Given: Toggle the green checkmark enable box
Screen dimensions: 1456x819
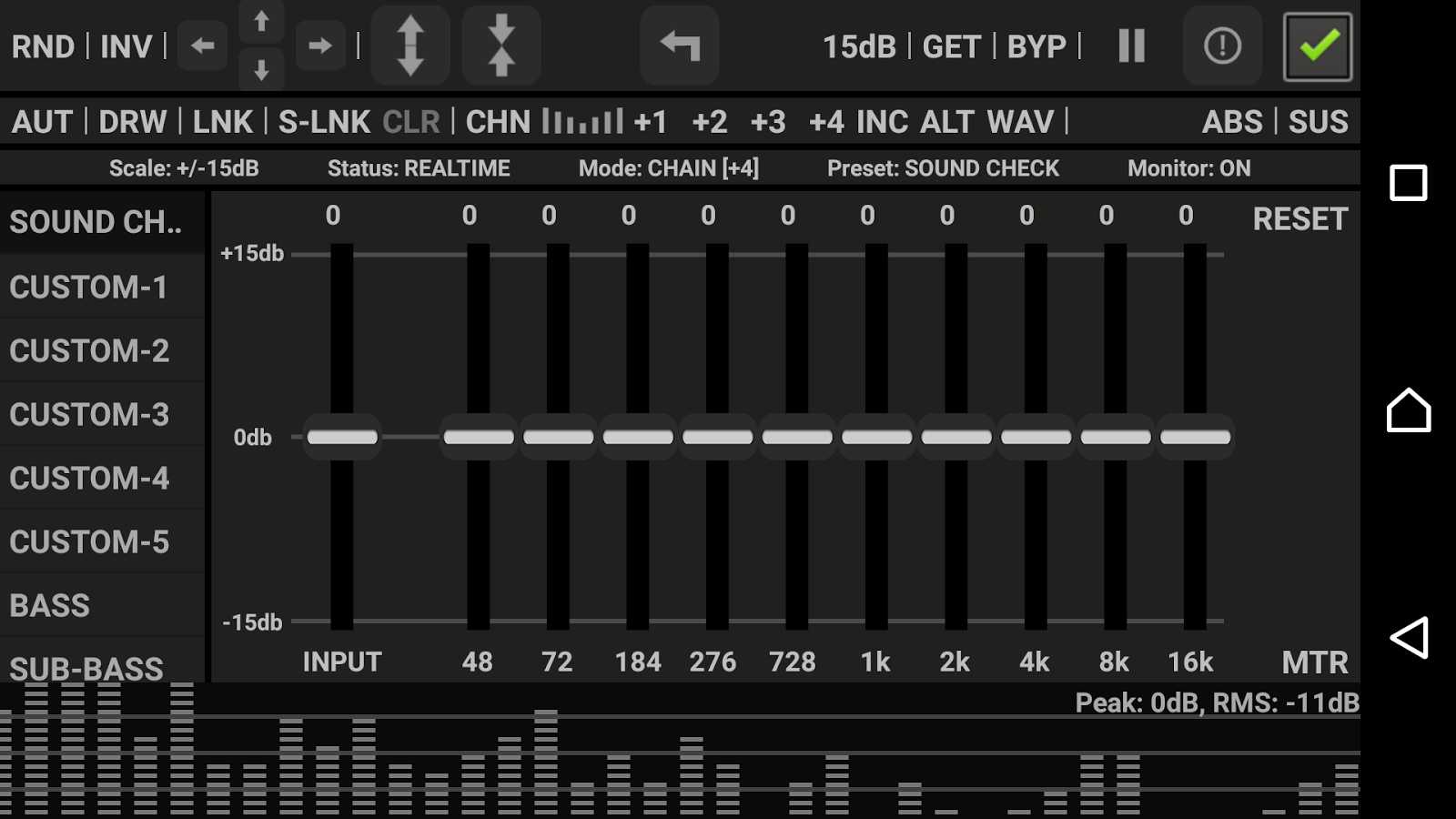Looking at the screenshot, I should [x=1318, y=46].
